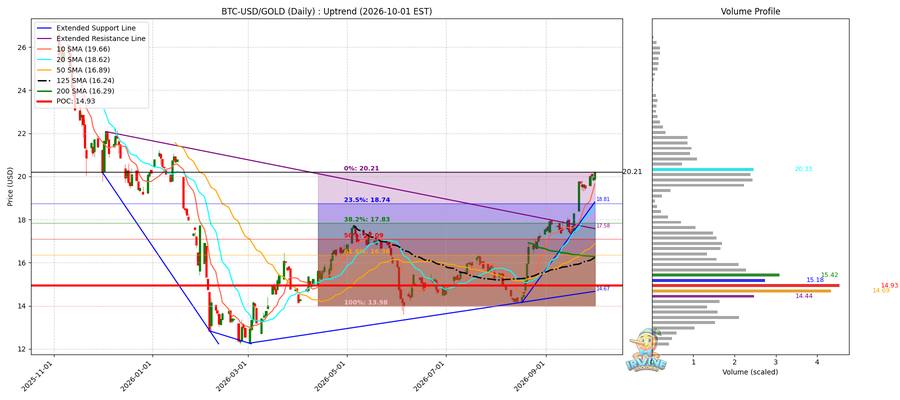Click the volume axis tick '2'

[x=735, y=362]
